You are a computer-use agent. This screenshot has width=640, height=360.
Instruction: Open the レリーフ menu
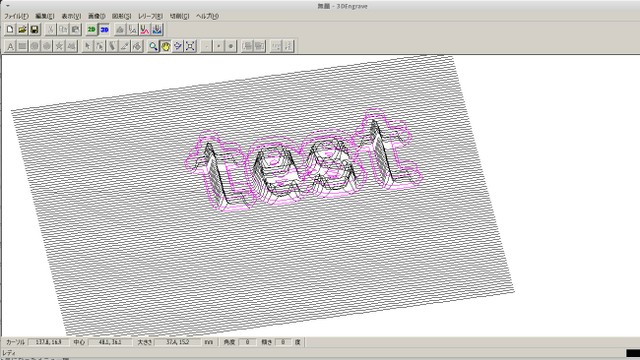(x=150, y=16)
